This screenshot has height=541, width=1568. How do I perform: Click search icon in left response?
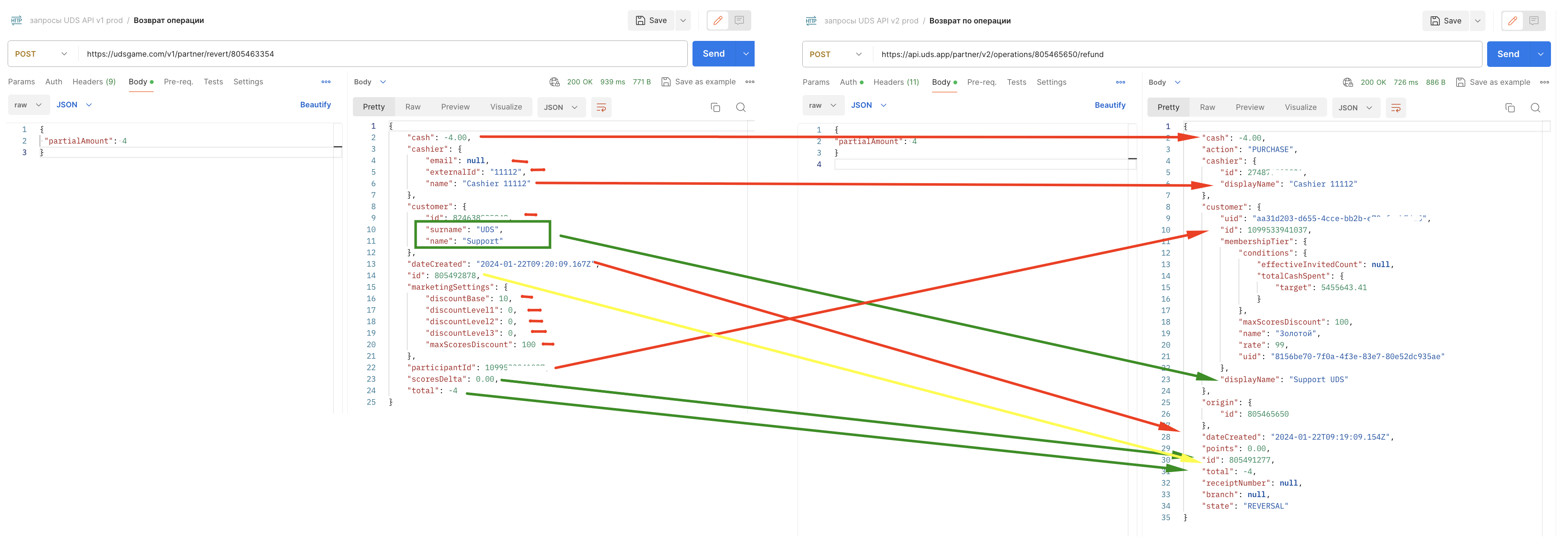pos(741,107)
